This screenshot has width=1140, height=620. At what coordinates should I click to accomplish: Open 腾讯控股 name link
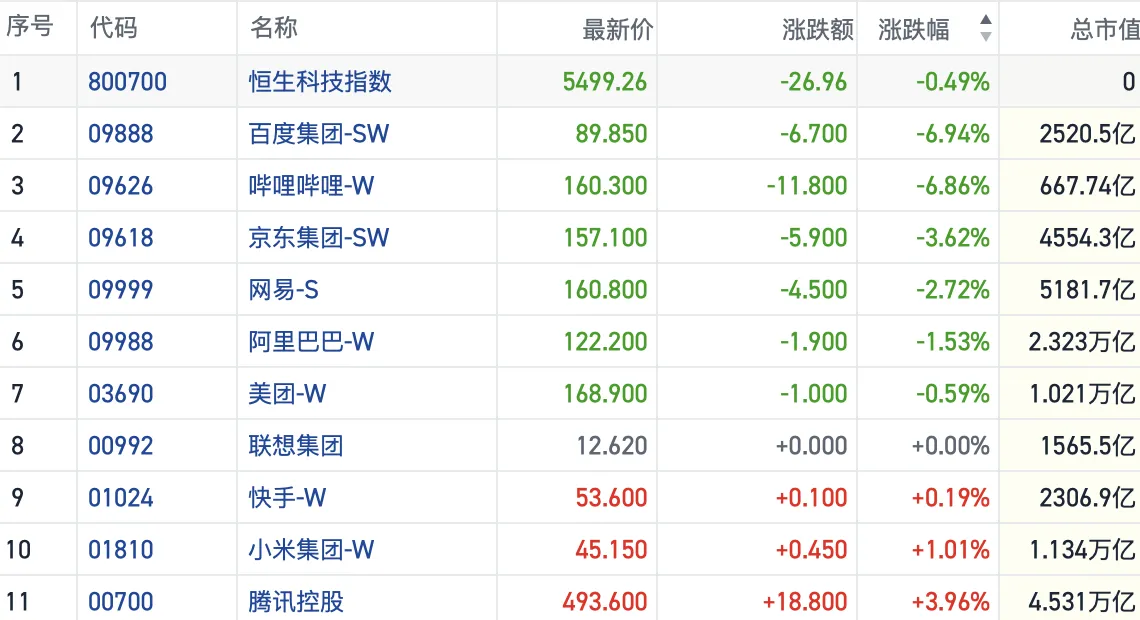coord(296,602)
